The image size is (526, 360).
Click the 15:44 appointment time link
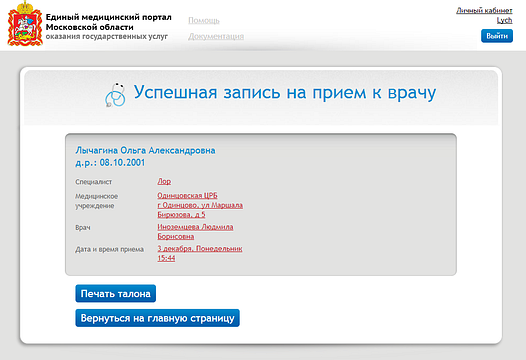[166, 258]
